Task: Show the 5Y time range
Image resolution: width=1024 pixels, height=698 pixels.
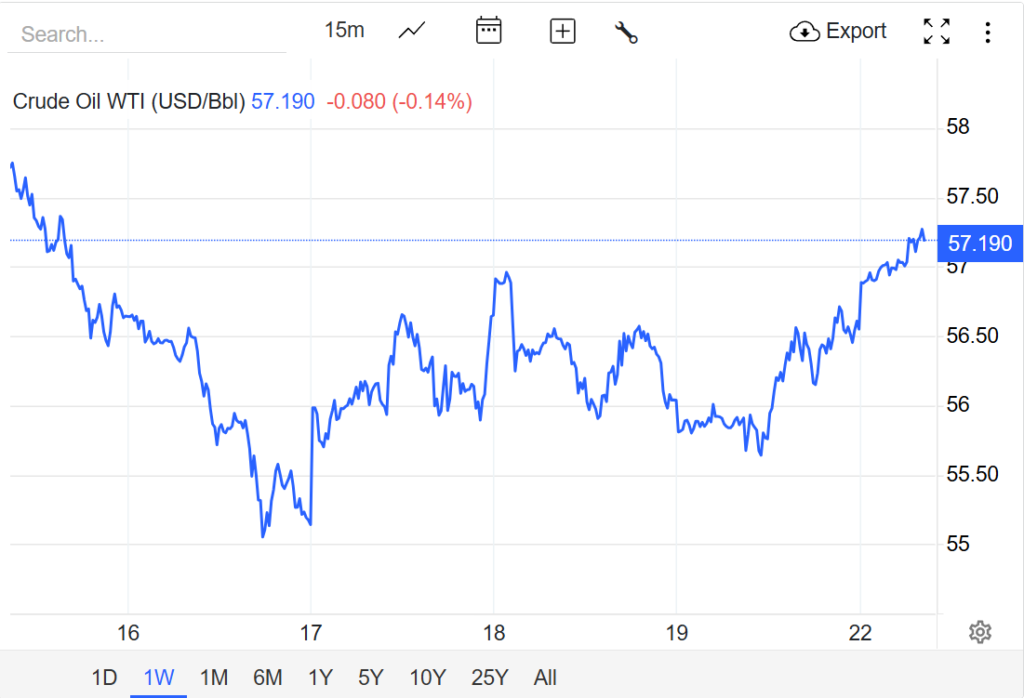Action: point(371,677)
